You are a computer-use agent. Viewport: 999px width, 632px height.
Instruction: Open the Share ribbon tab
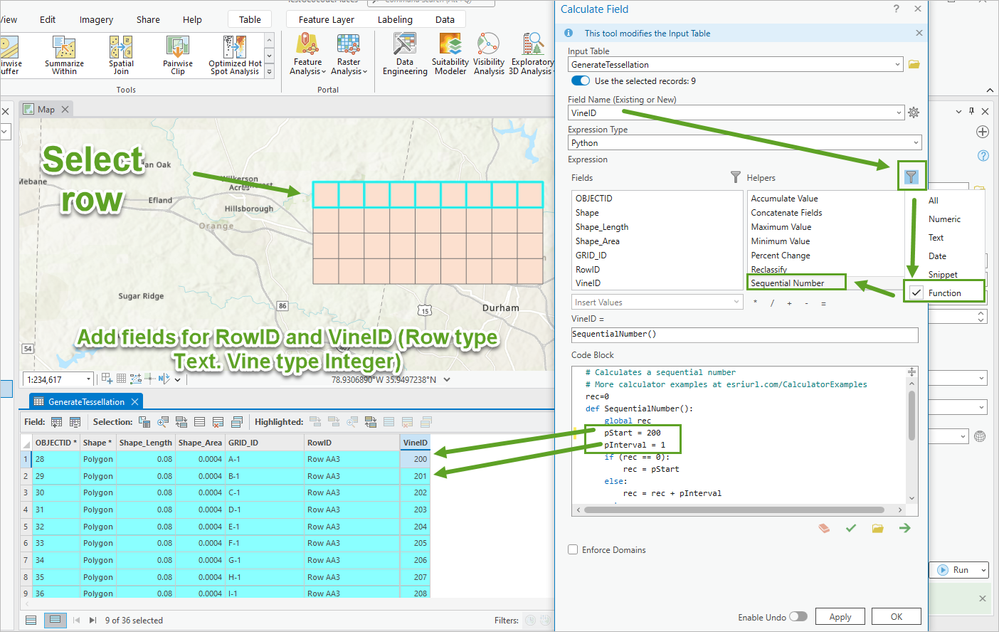(x=148, y=19)
